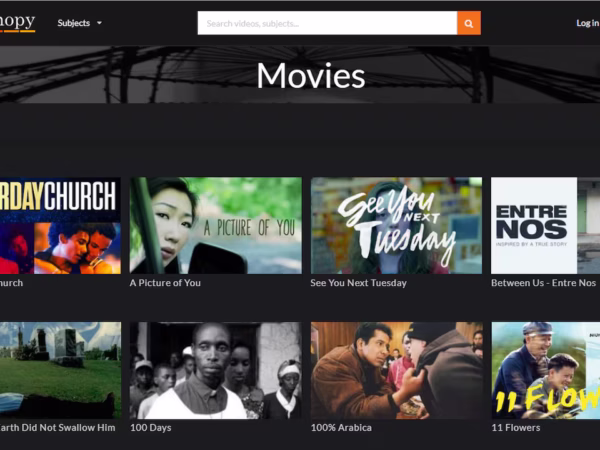The width and height of the screenshot is (600, 450).
Task: Click the Movies page heading
Action: (311, 75)
